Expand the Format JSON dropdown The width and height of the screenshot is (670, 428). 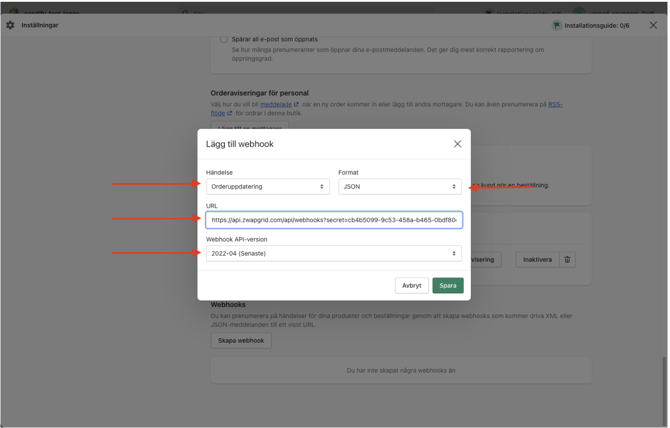(399, 187)
